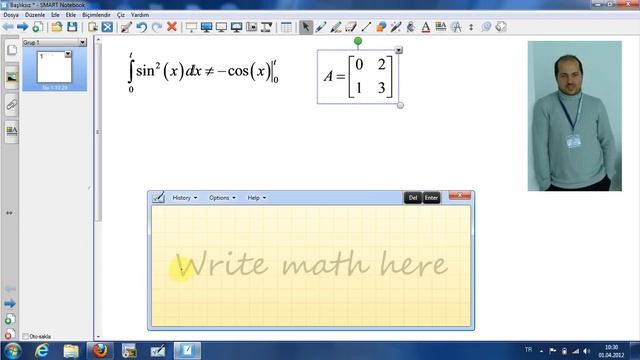Click the Enter button in math panel
Screen dimensions: 640x360
(x=431, y=198)
